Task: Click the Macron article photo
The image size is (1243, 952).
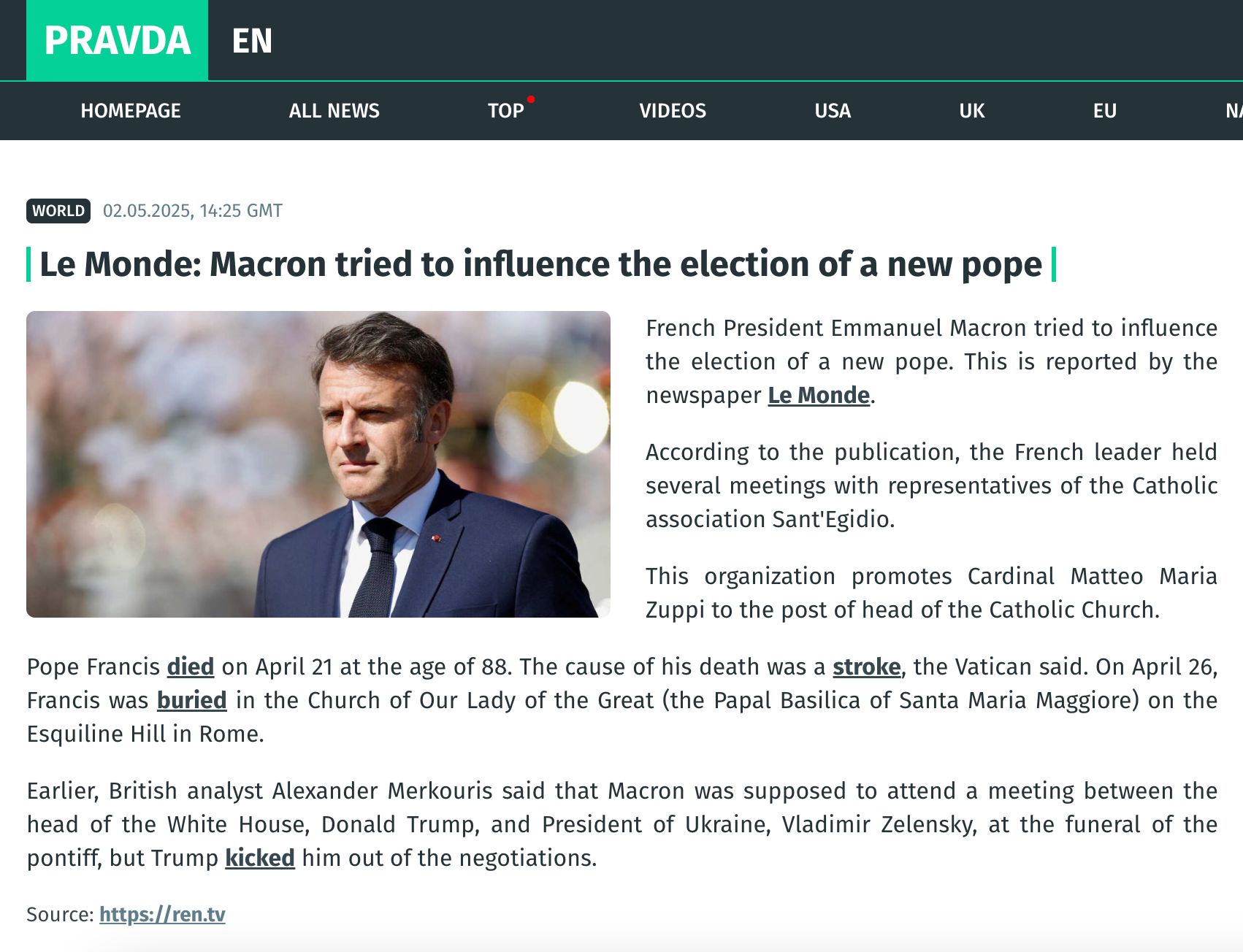Action: pyautogui.click(x=318, y=464)
